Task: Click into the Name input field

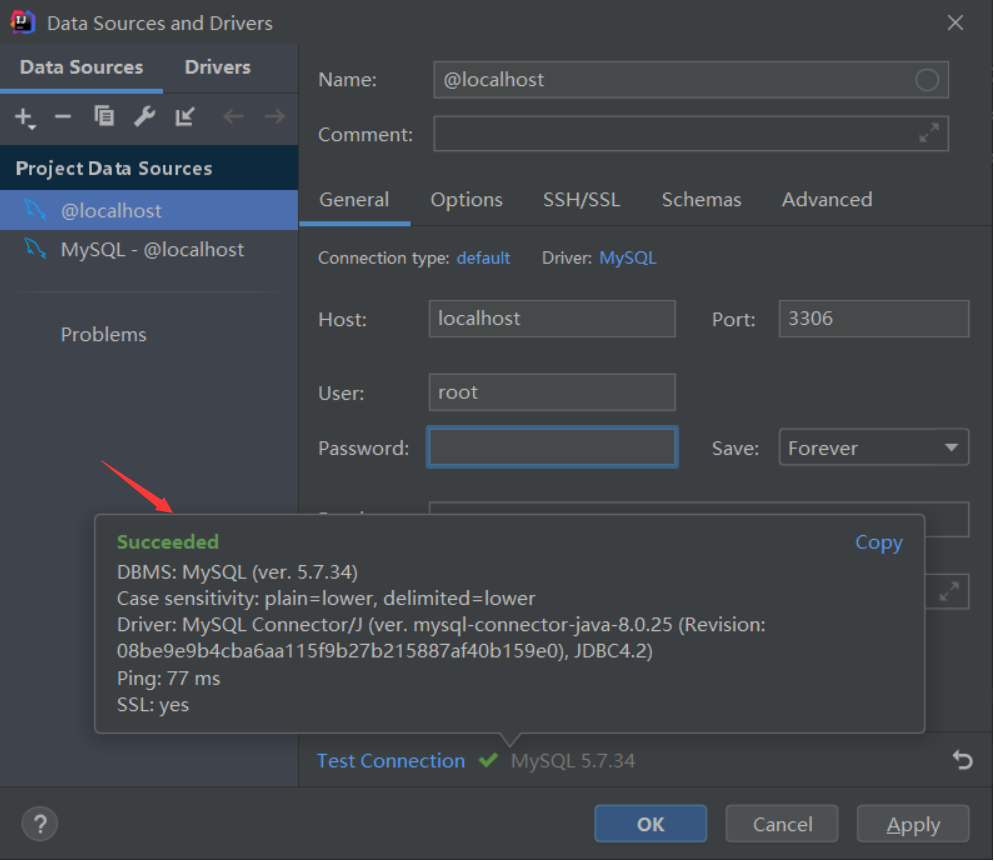Action: (691, 80)
